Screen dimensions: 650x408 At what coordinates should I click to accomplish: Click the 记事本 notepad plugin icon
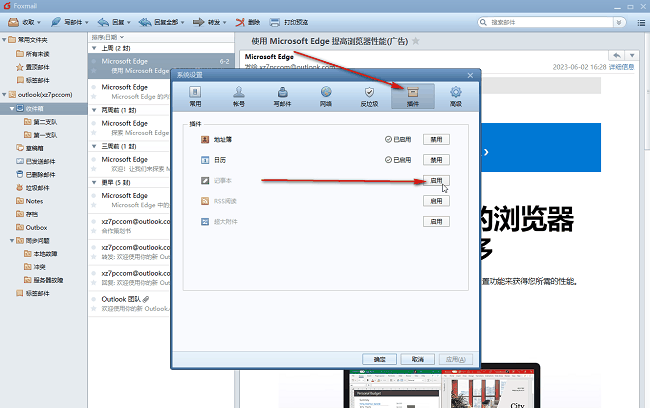tap(205, 180)
